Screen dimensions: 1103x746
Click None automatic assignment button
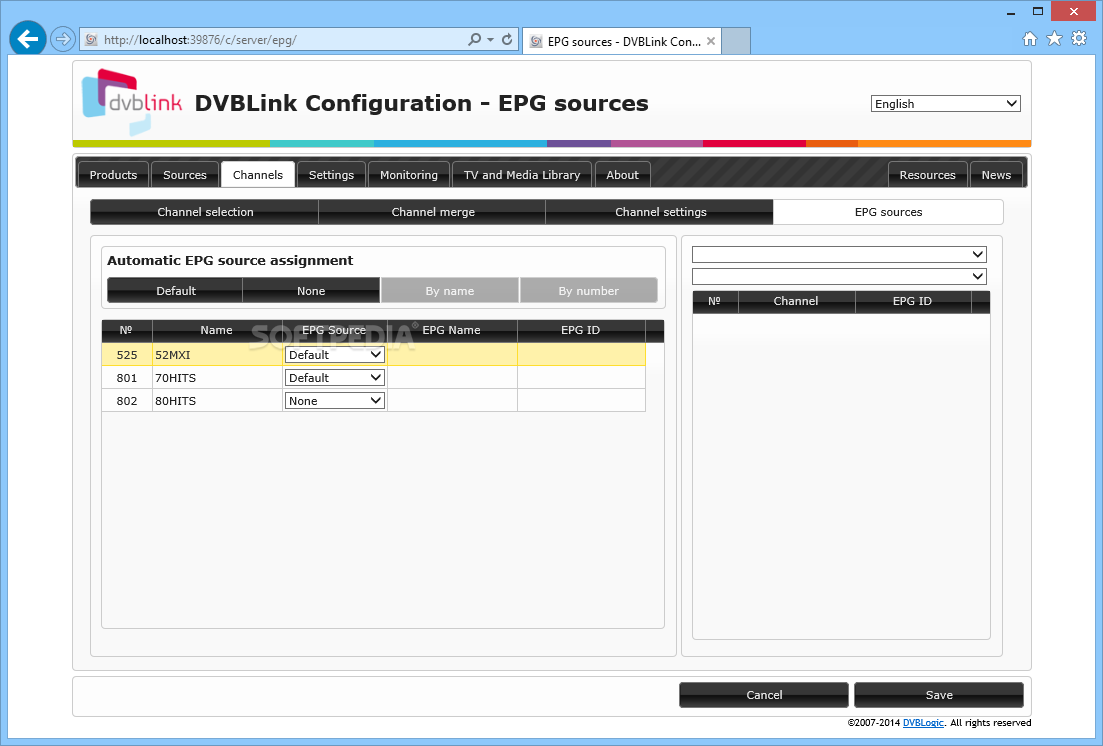(x=311, y=291)
